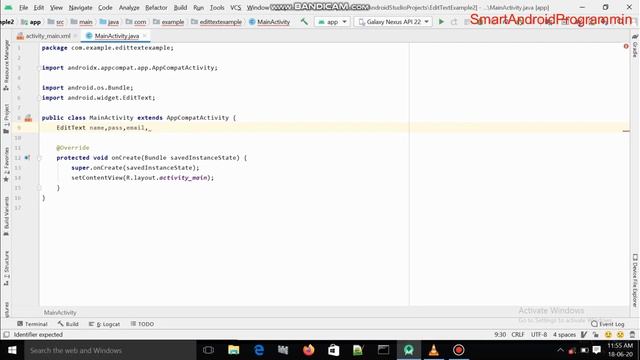Open Android Studio from the Windows taskbar
The image size is (640, 360).
(x=409, y=350)
